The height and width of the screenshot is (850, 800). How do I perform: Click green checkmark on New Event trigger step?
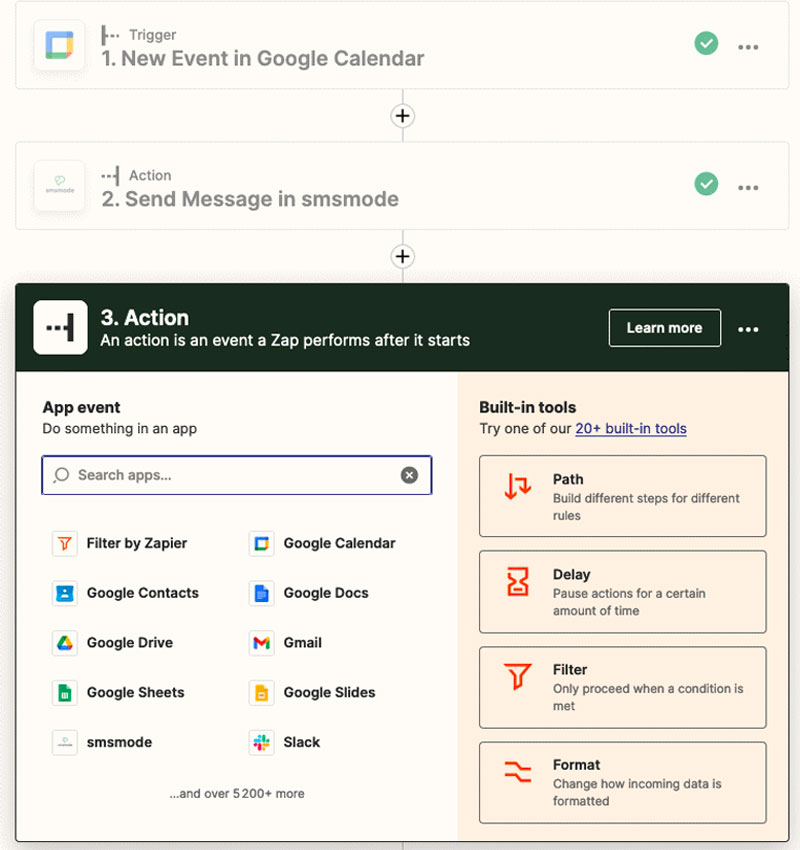(x=706, y=43)
